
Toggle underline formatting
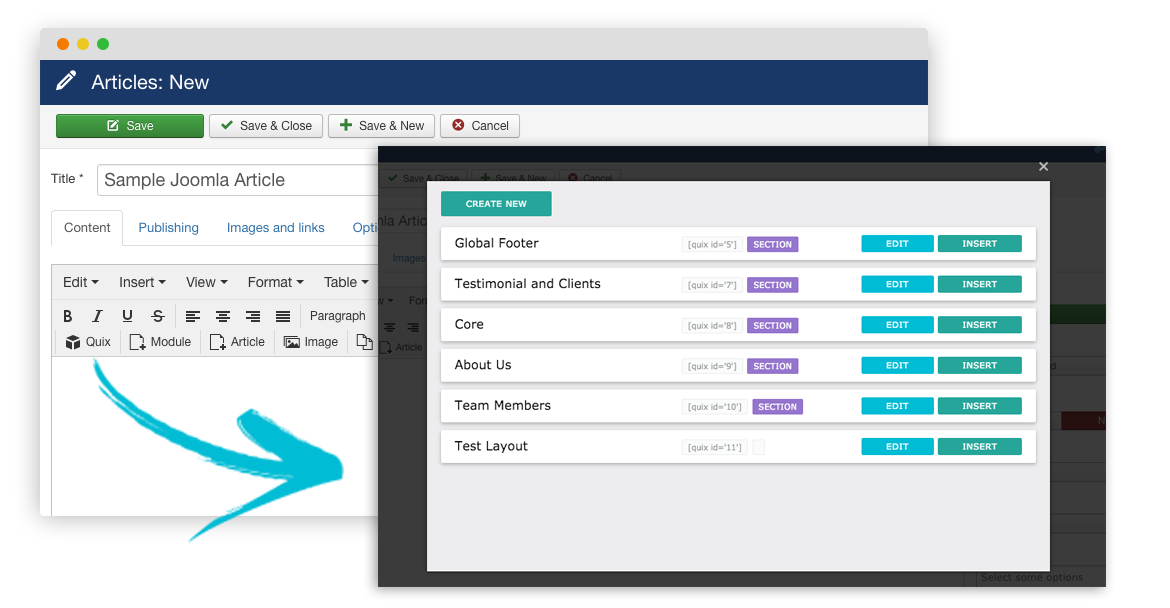127,316
